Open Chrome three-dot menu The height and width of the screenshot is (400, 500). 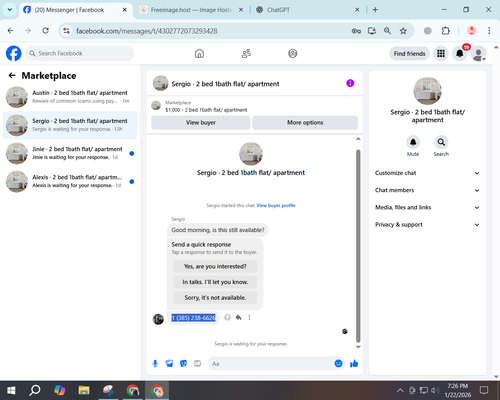pos(489,31)
